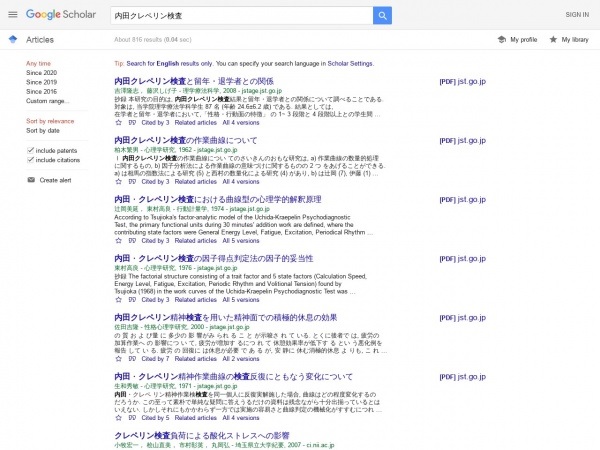Screen dimensions: 600x450
Task: Open the PDF link for the 1976 result
Action: pos(463,258)
